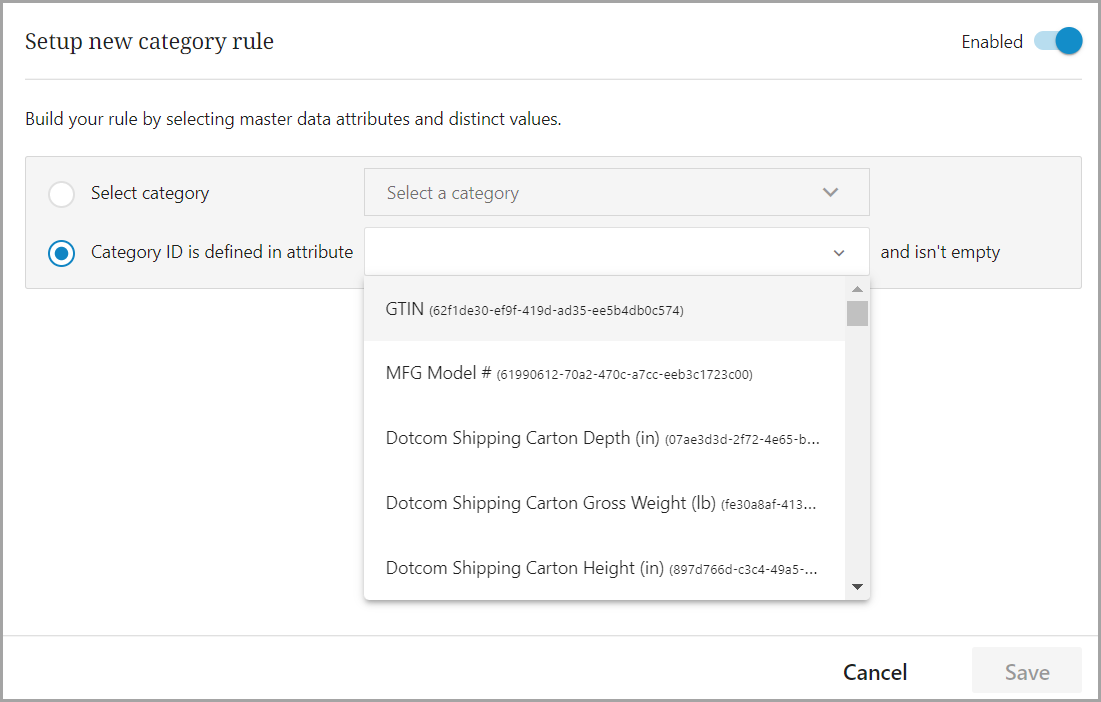1101x702 pixels.
Task: Pick the GTIN attribute option
Action: pos(404,310)
